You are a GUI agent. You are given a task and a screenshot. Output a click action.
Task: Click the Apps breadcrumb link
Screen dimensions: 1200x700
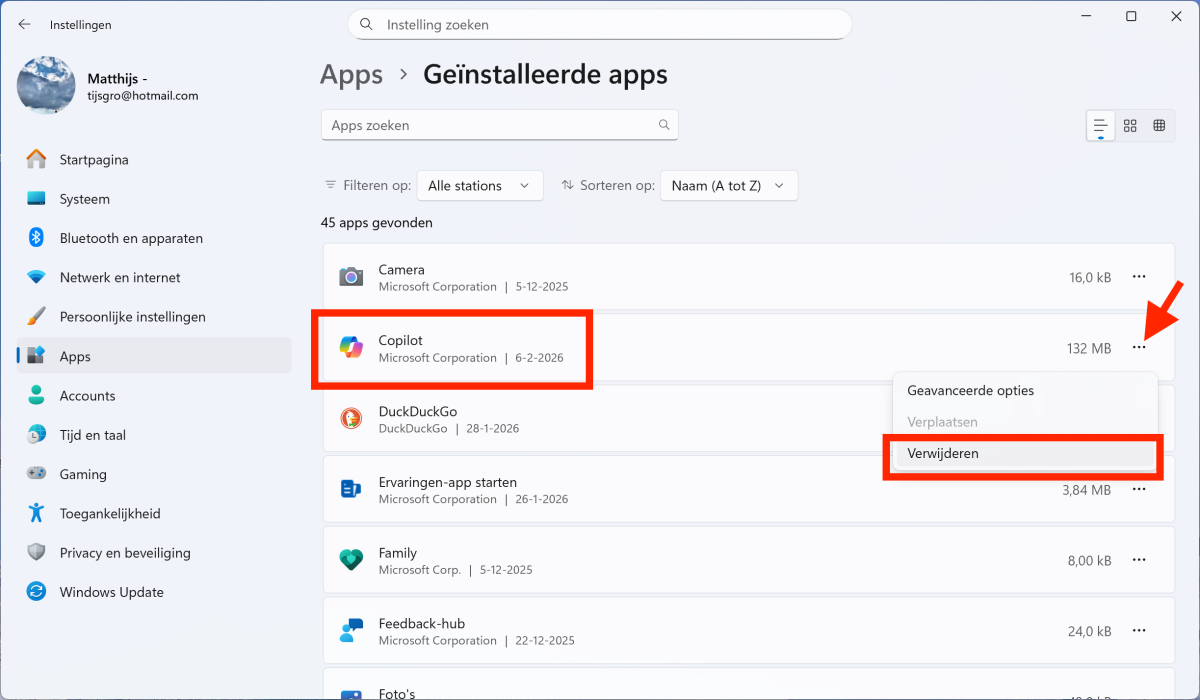[351, 75]
